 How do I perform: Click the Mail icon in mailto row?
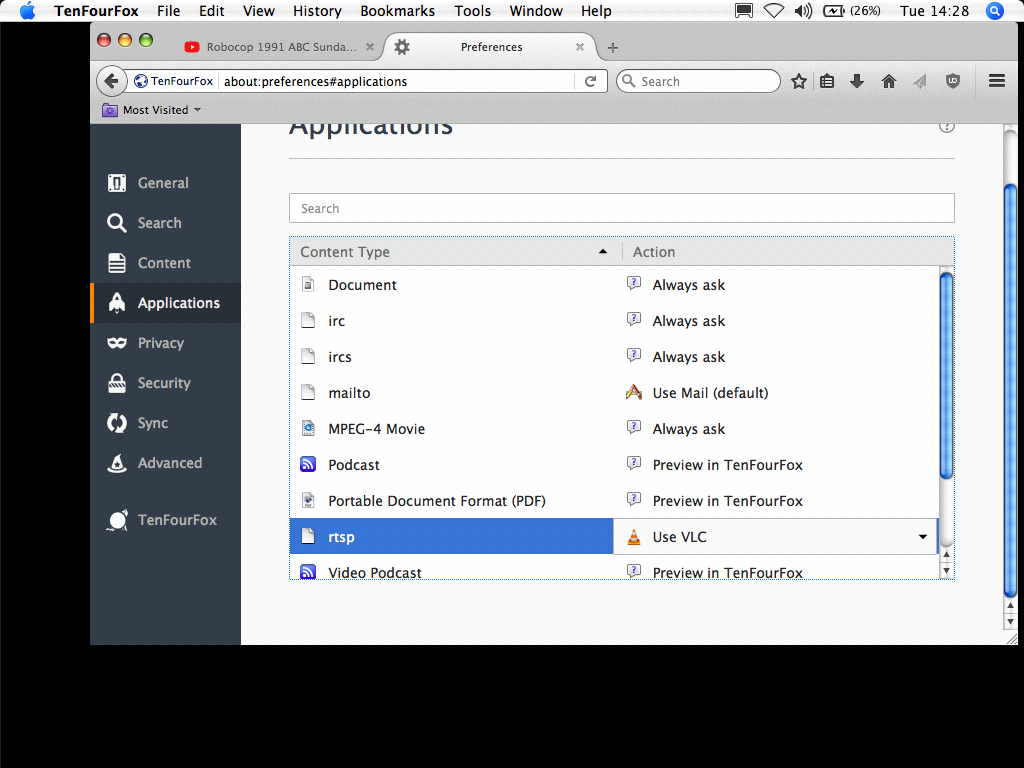[x=633, y=392]
